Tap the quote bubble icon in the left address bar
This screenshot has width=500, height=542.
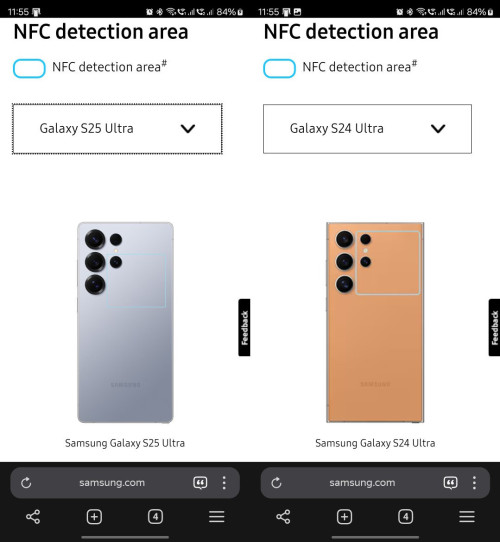[200, 483]
